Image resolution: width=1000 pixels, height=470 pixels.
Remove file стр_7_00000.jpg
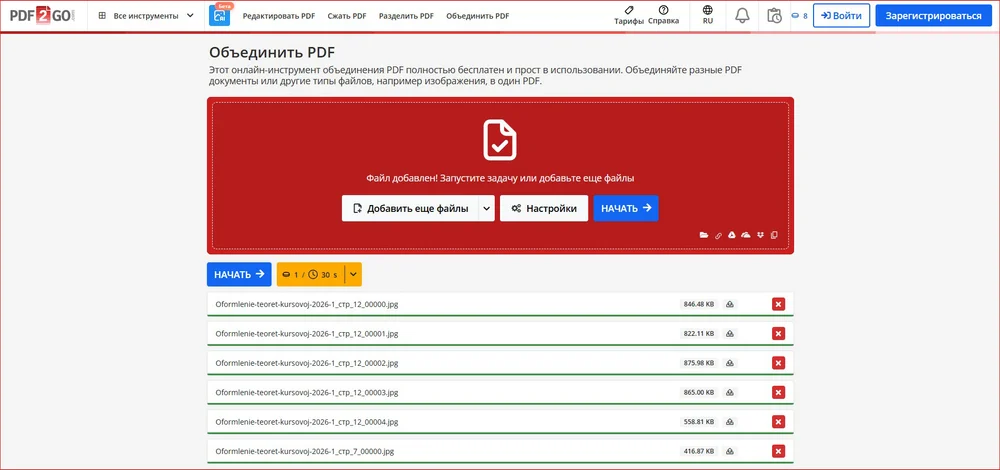click(778, 451)
